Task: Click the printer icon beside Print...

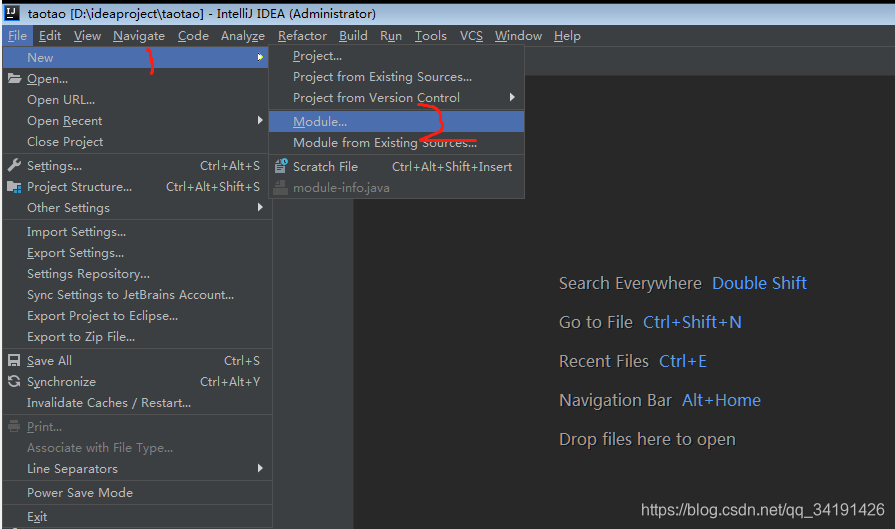Action: [x=14, y=426]
